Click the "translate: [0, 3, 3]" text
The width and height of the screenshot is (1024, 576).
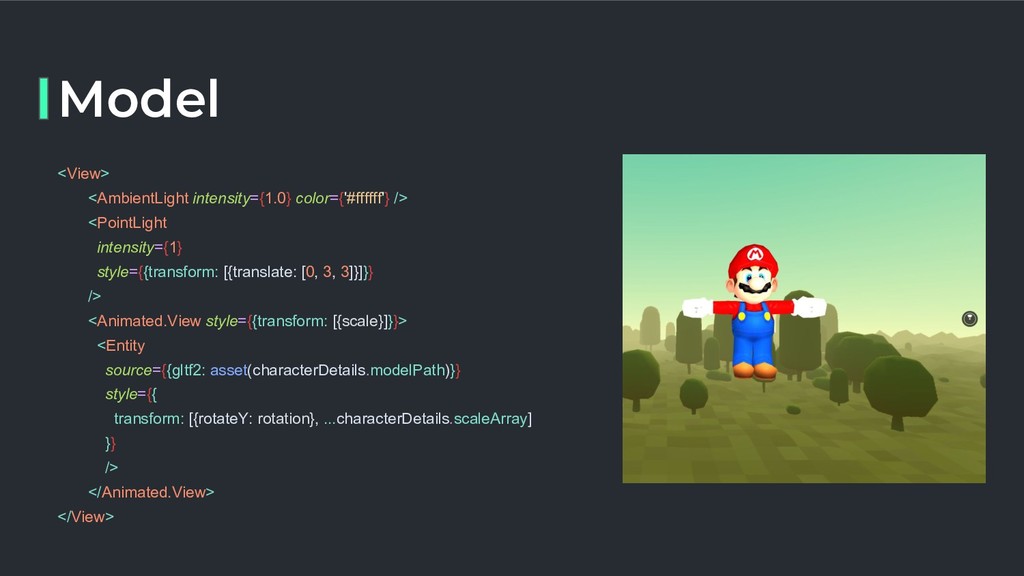[292, 272]
